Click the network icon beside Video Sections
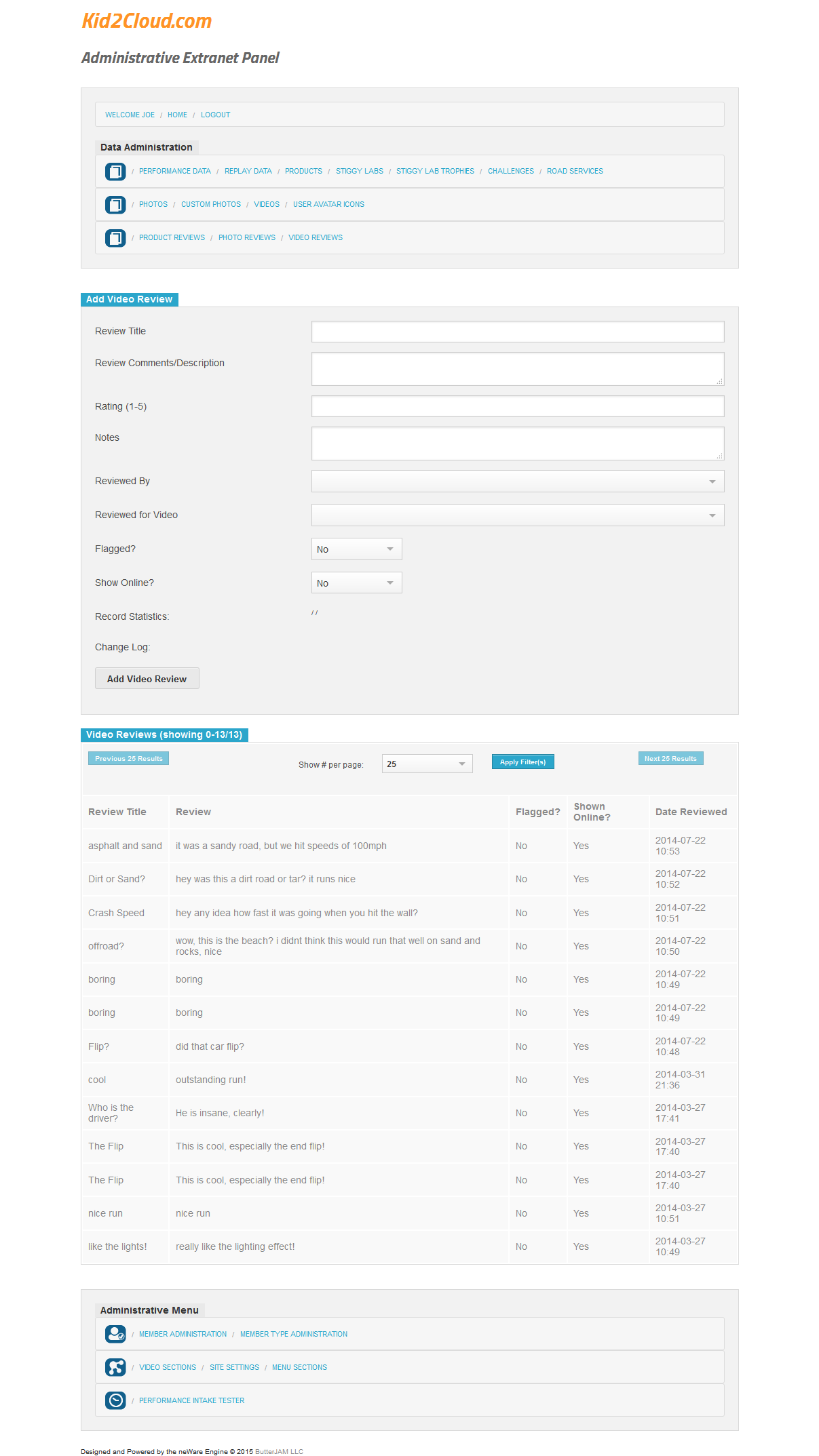 115,1367
